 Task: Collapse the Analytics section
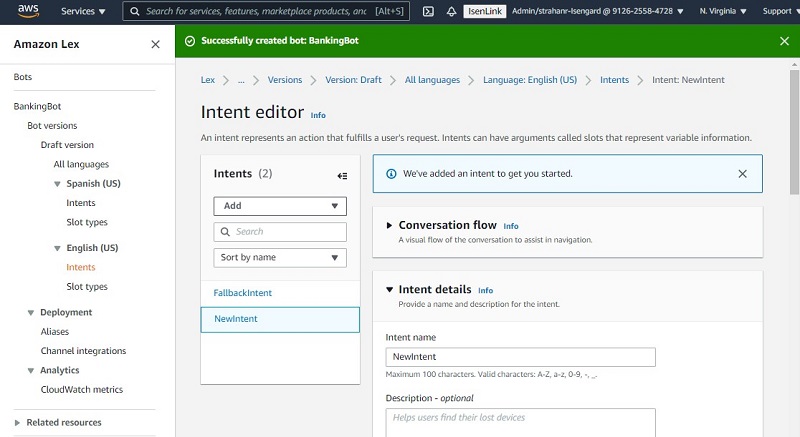(31, 371)
